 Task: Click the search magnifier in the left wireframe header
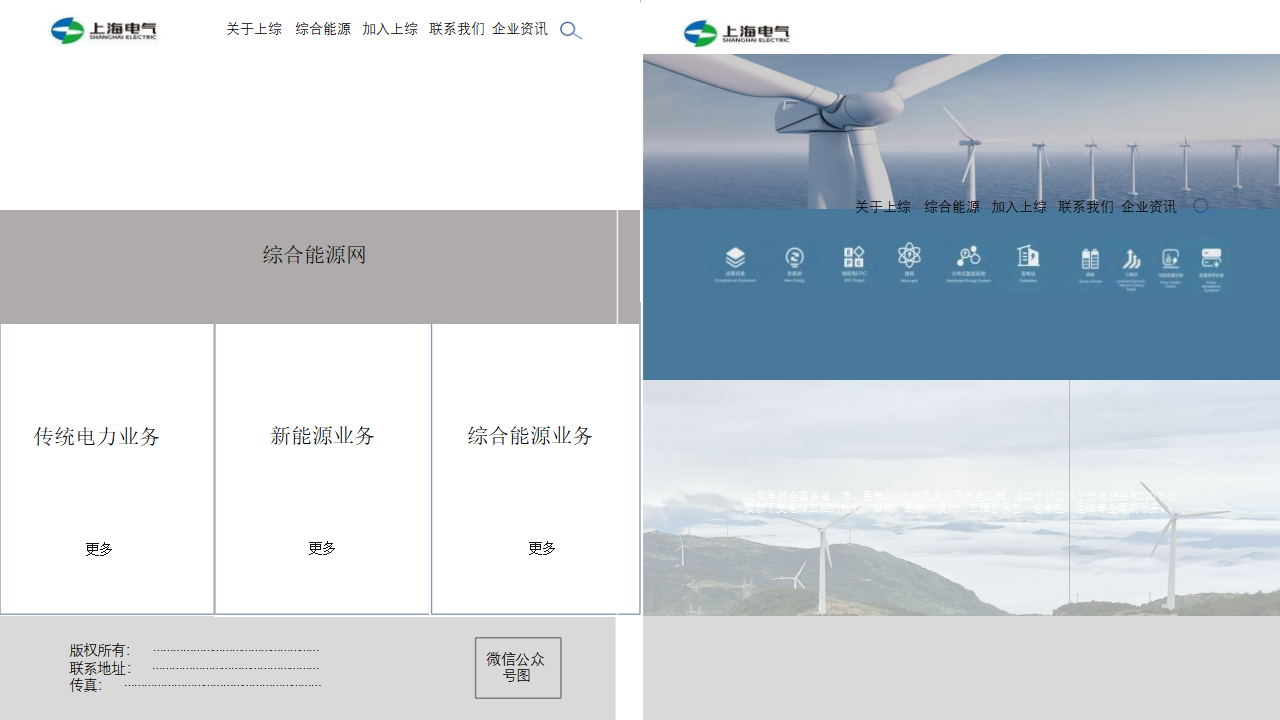(x=571, y=30)
